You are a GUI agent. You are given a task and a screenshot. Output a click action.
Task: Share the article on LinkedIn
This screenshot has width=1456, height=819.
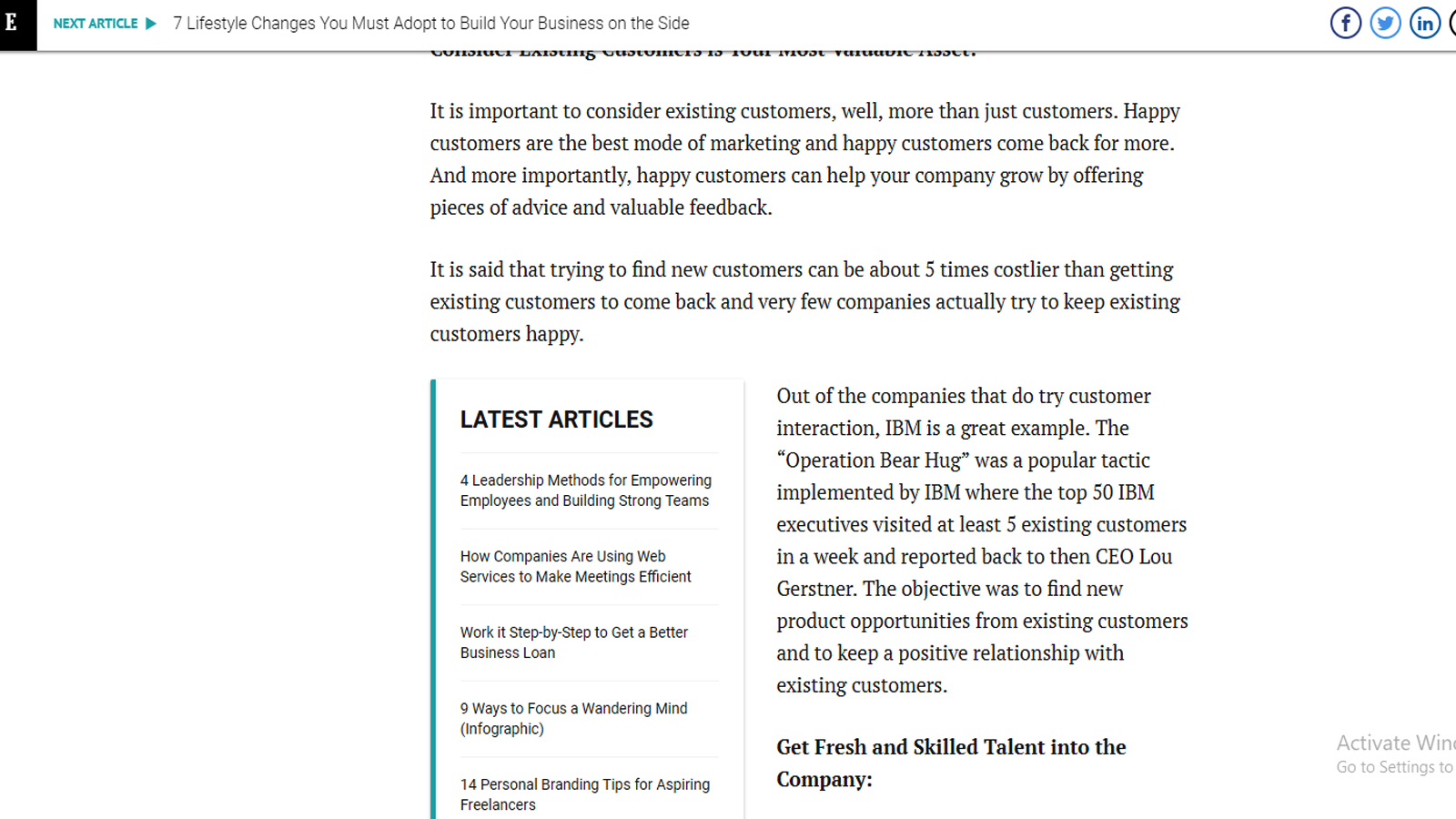click(x=1424, y=23)
